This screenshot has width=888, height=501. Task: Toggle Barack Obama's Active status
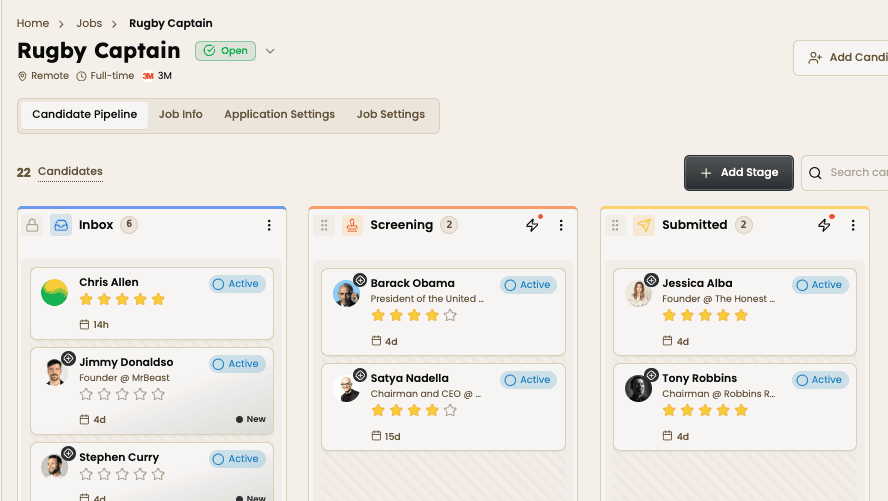click(x=528, y=285)
